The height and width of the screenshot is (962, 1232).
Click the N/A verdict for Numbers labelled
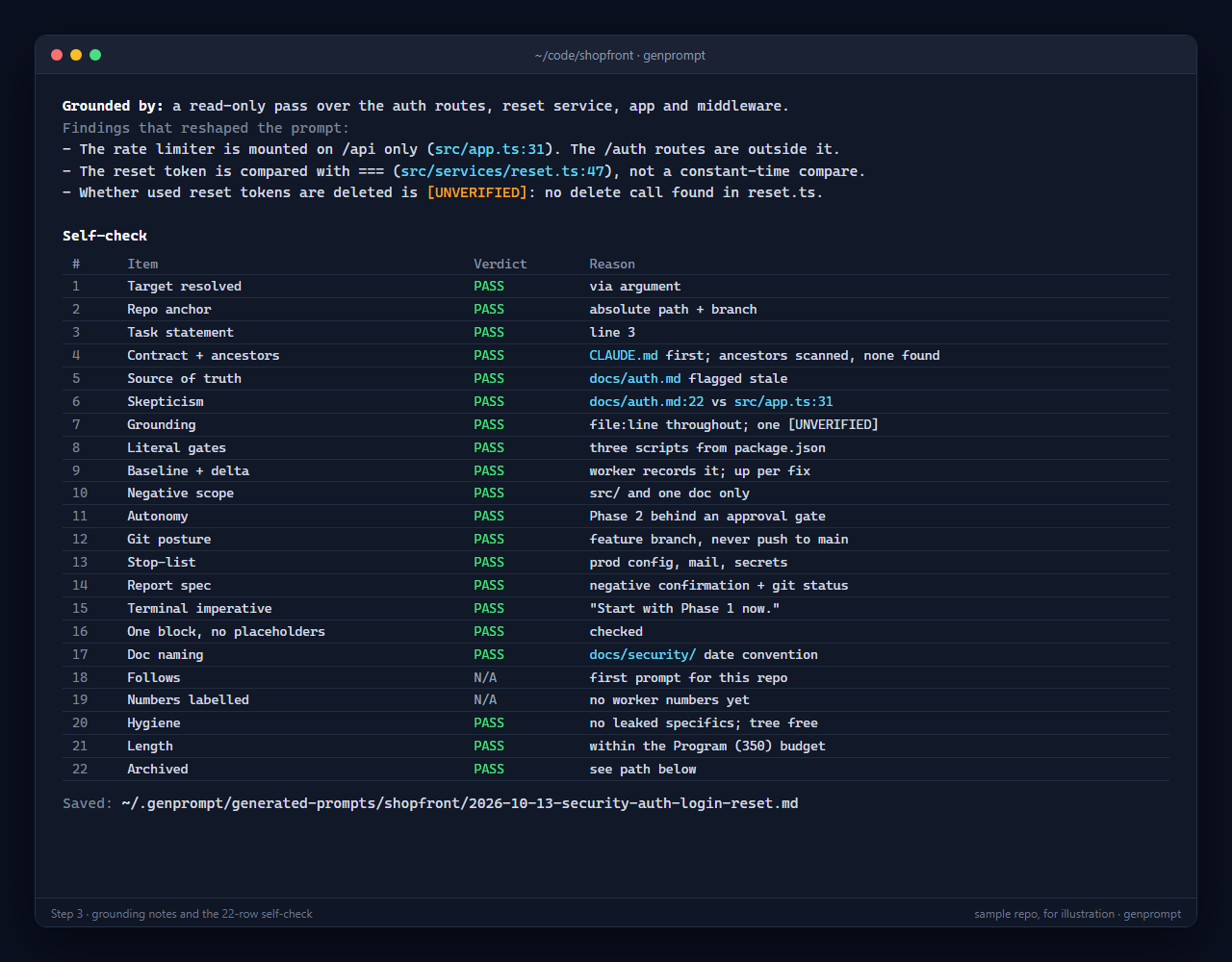tap(485, 699)
